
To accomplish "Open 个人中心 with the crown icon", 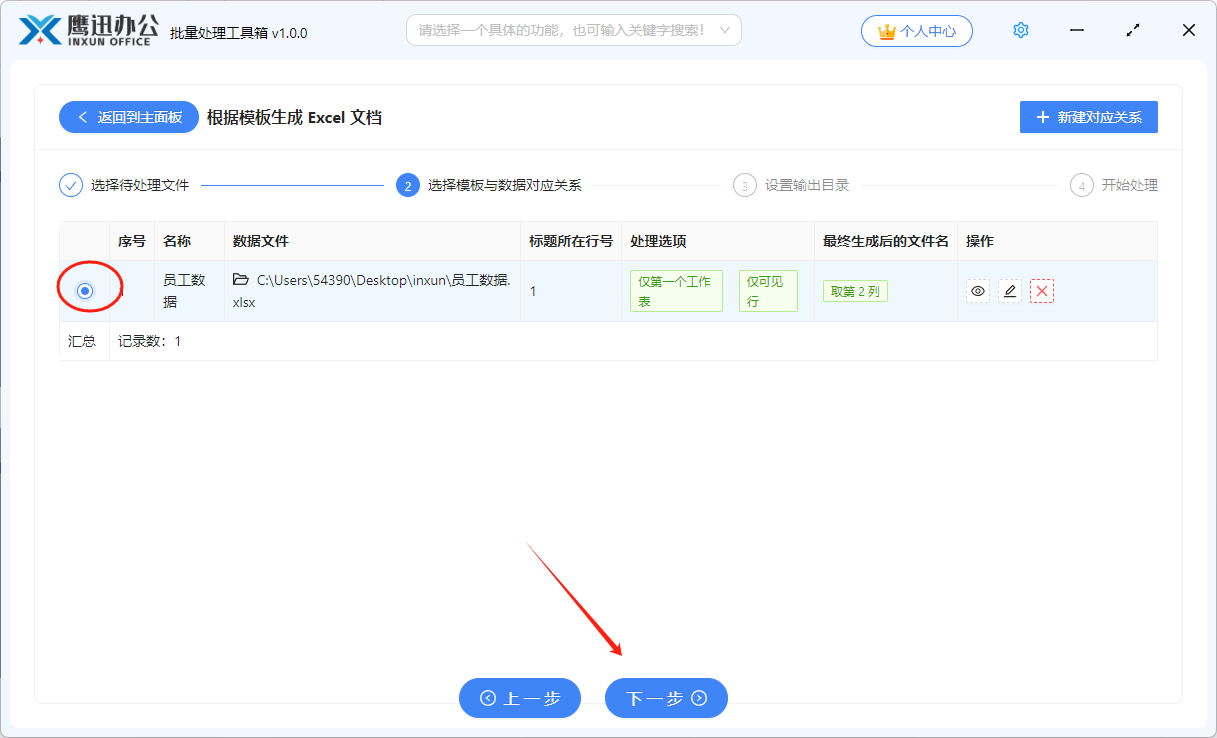I will point(916,31).
